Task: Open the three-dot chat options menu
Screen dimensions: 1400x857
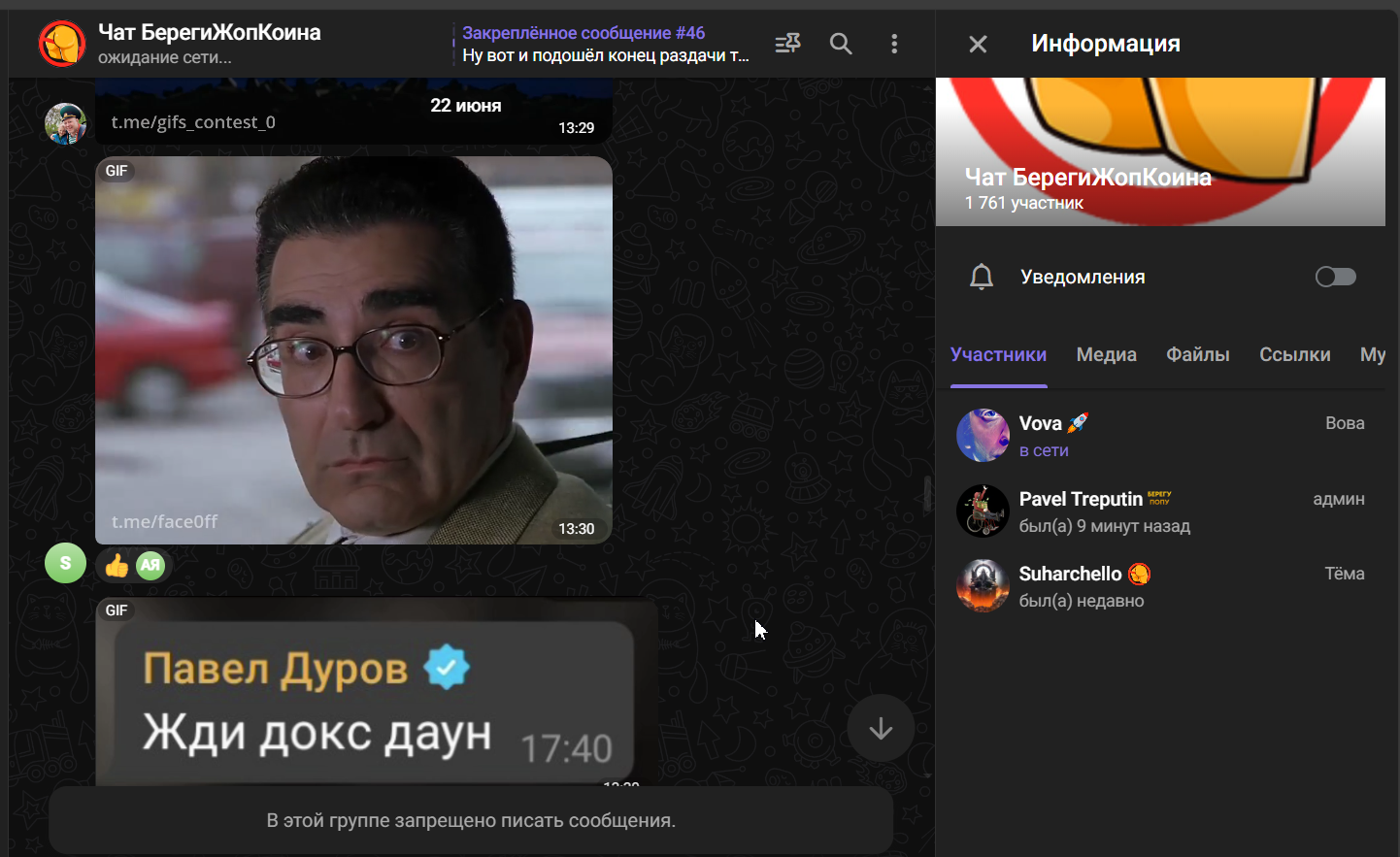Action: coord(894,44)
